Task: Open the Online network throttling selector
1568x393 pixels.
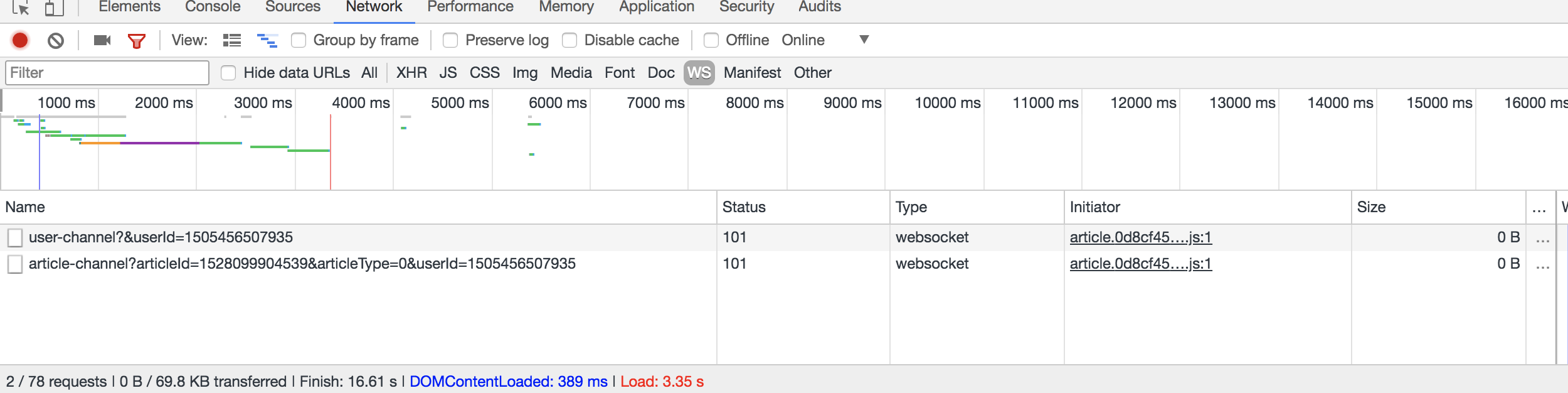Action: (803, 40)
